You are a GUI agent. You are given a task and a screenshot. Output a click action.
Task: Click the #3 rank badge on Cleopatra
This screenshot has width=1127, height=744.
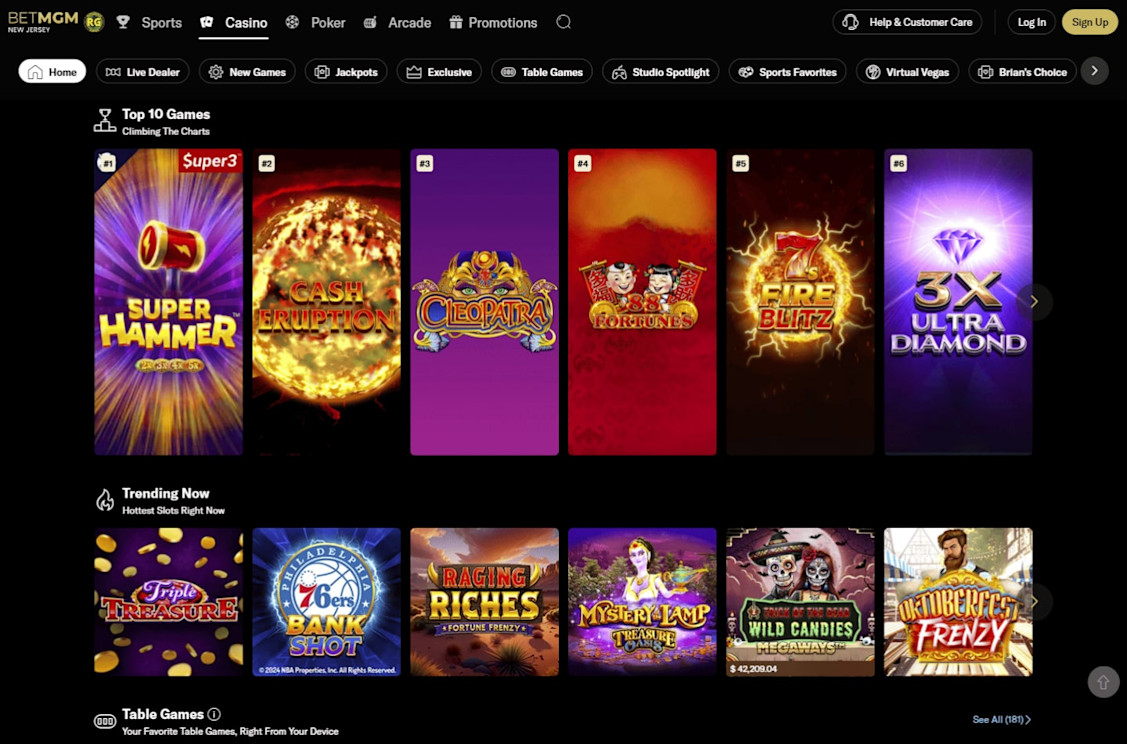(425, 163)
